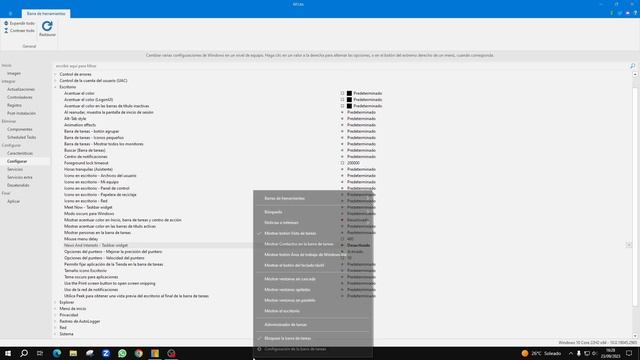640x360 pixels.
Task: Switch to Barra de herramientas ribbon tab
Action: (46, 13)
